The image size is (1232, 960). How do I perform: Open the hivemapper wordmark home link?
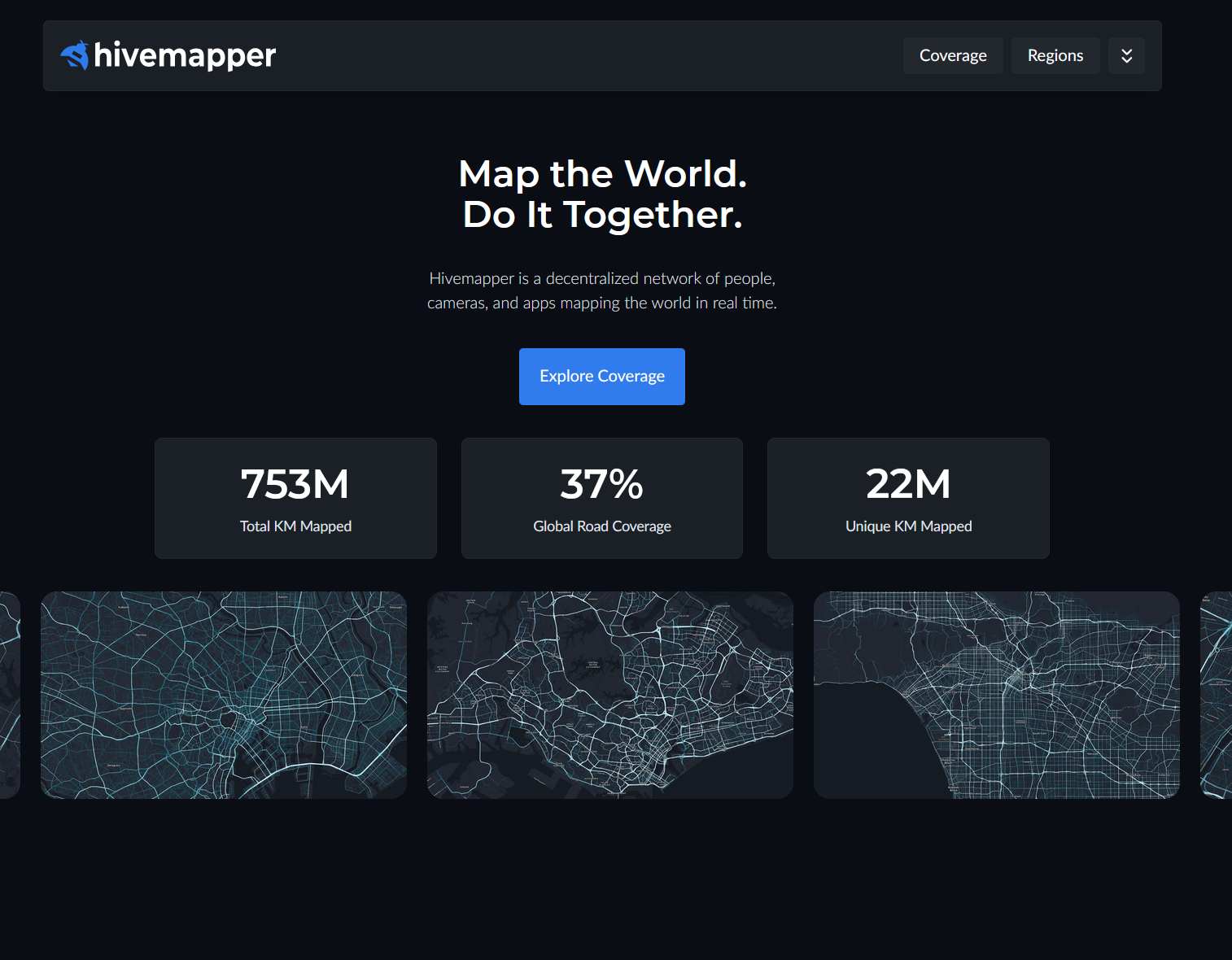185,55
